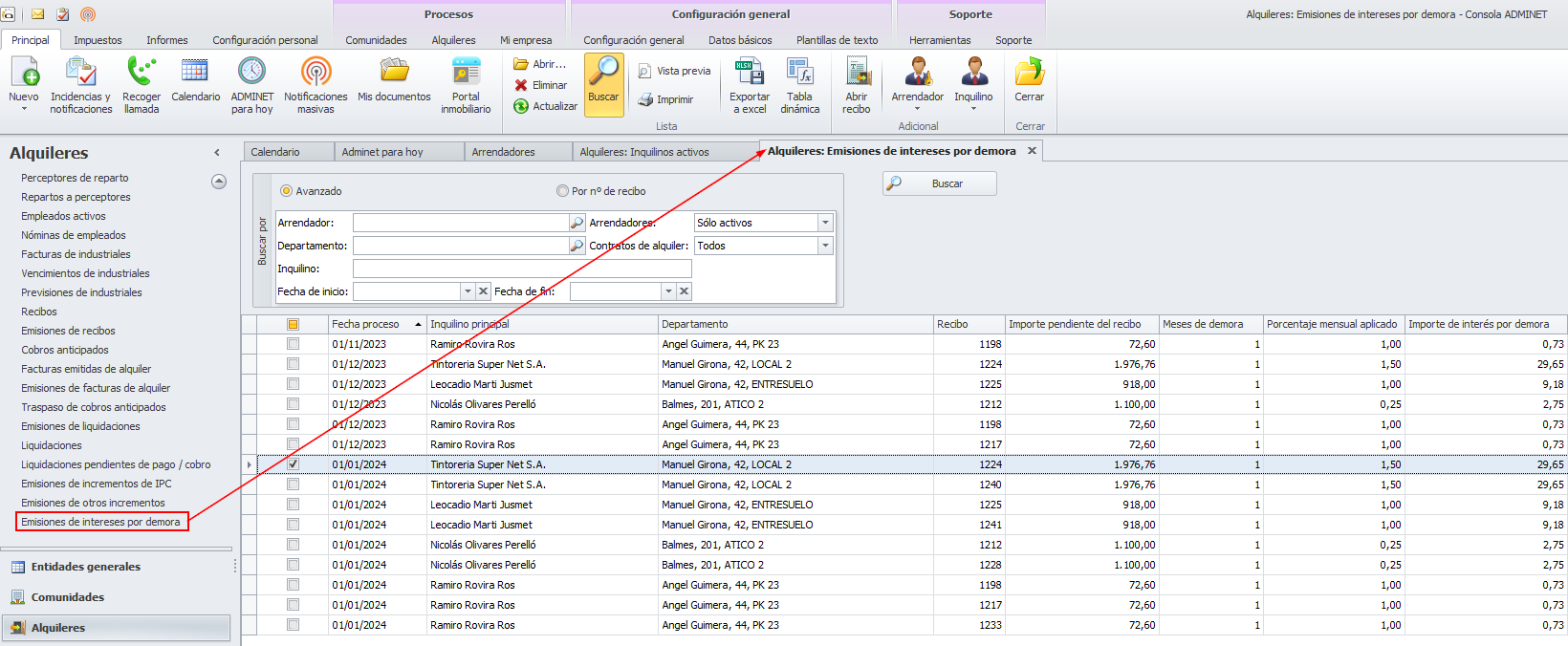This screenshot has height=646, width=1568.
Task: Open the Calendario ribbon icon
Action: [x=195, y=73]
